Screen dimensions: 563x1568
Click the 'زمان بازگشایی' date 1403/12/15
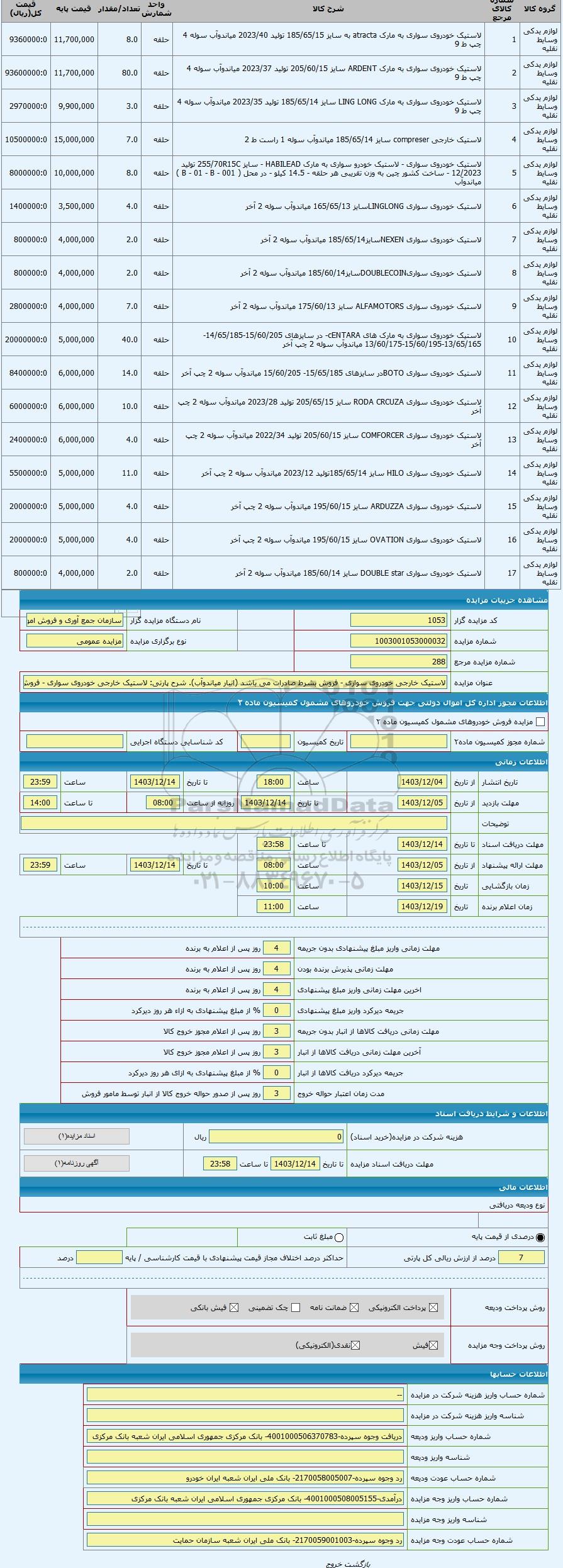click(x=423, y=885)
